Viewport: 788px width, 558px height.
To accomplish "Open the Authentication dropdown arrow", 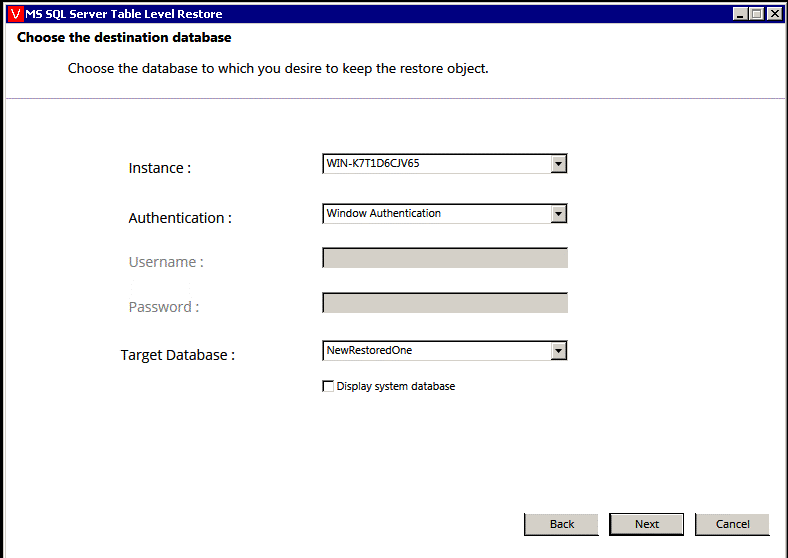I will click(558, 214).
